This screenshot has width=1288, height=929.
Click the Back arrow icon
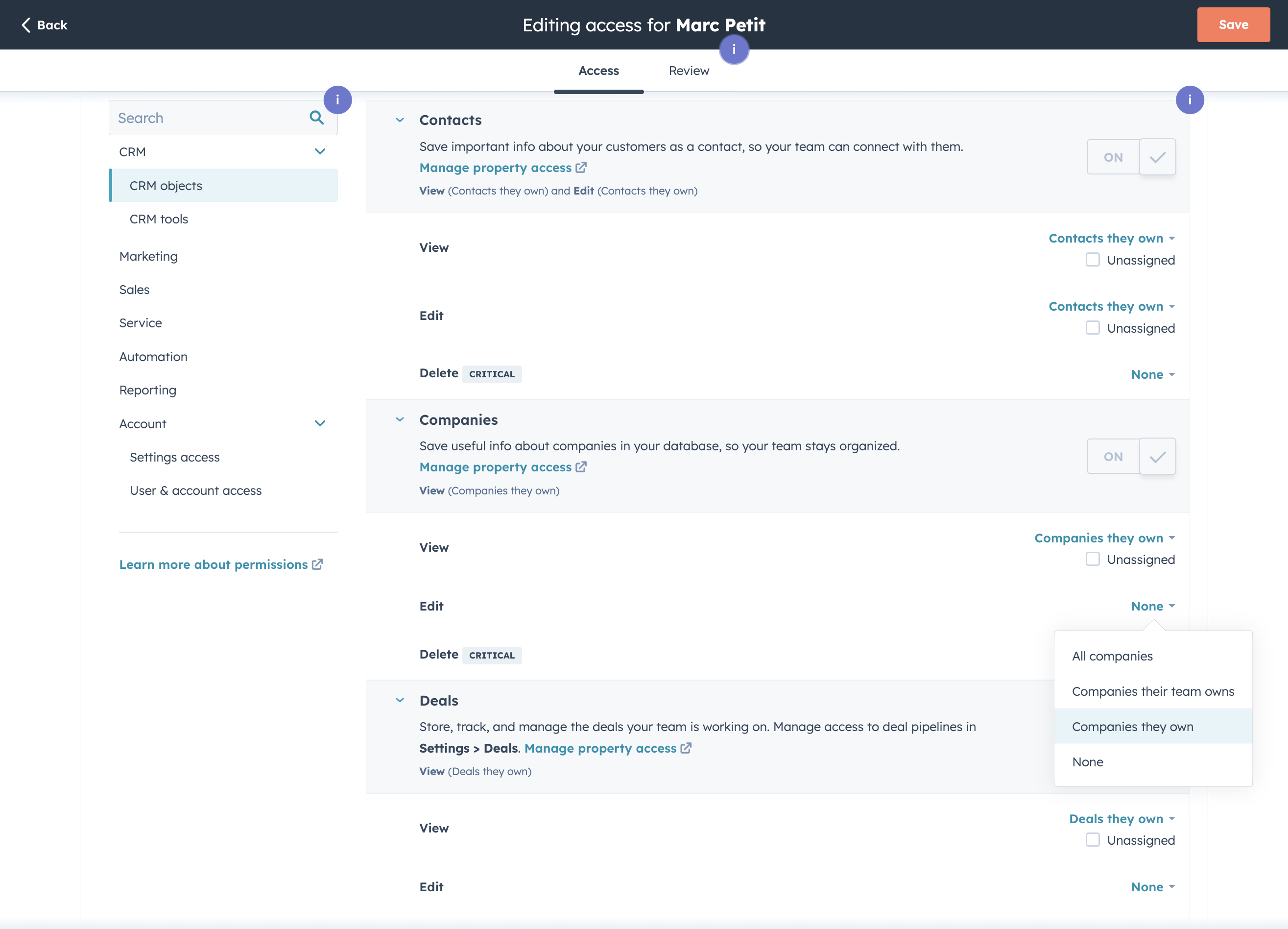click(25, 25)
